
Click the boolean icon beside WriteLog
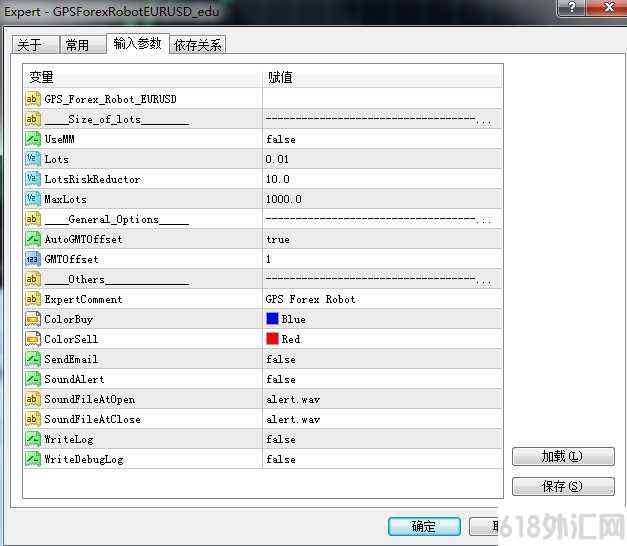pos(32,439)
